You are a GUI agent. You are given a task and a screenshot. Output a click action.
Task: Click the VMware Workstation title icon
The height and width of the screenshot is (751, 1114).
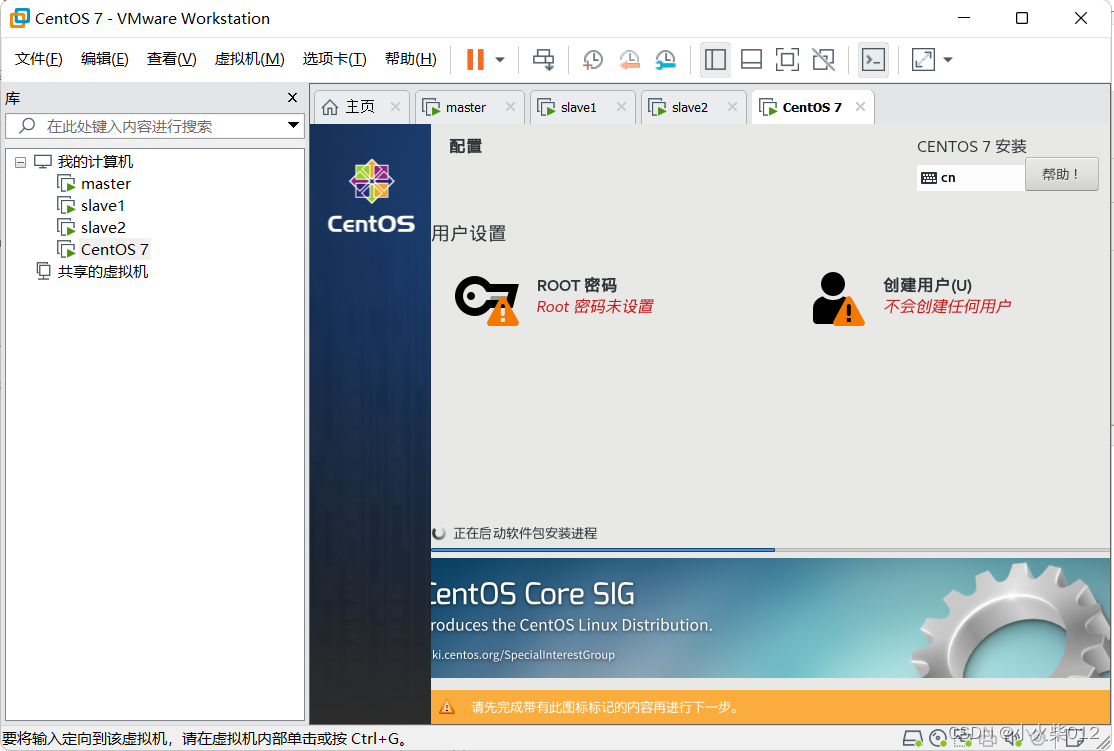pos(19,18)
